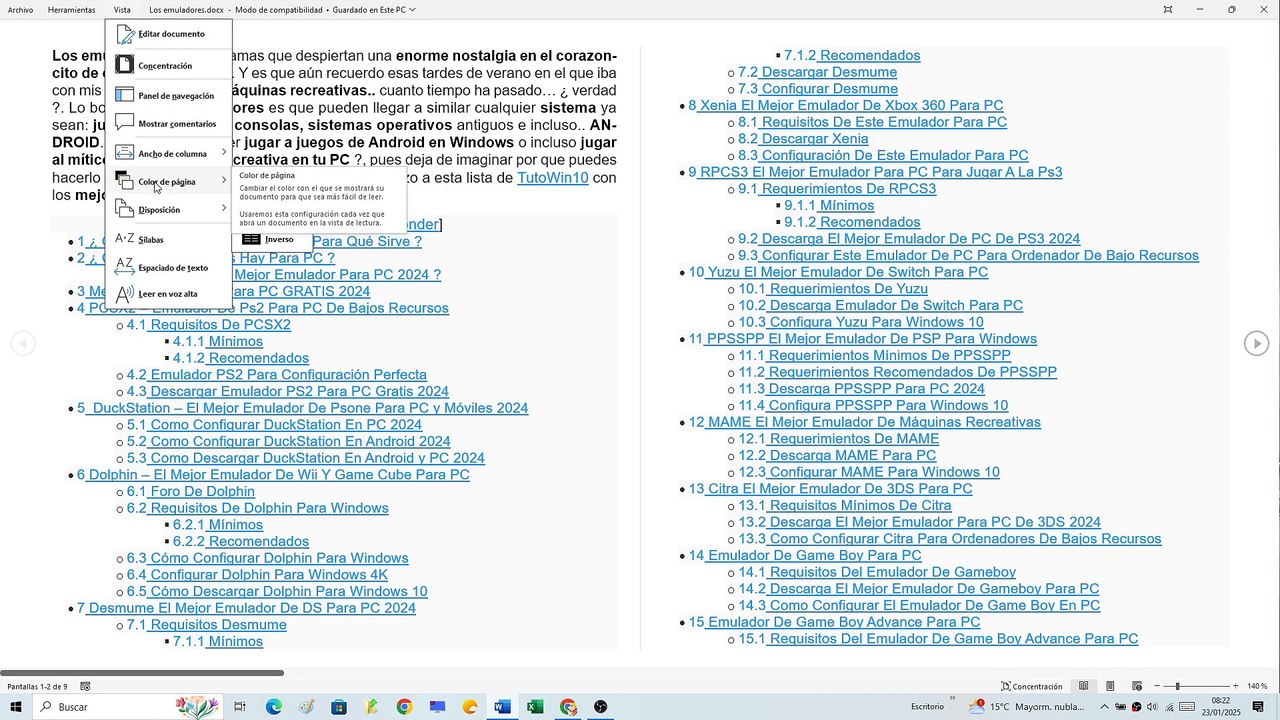
Task: Follow link 11.3 Descarga PPSSPP Para PC 2024
Action: (862, 389)
